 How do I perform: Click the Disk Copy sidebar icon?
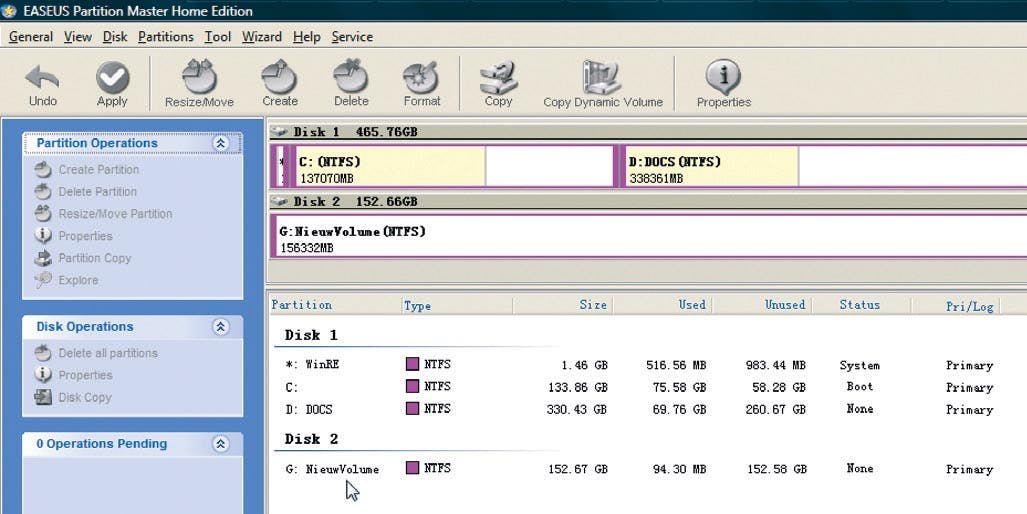[43, 397]
